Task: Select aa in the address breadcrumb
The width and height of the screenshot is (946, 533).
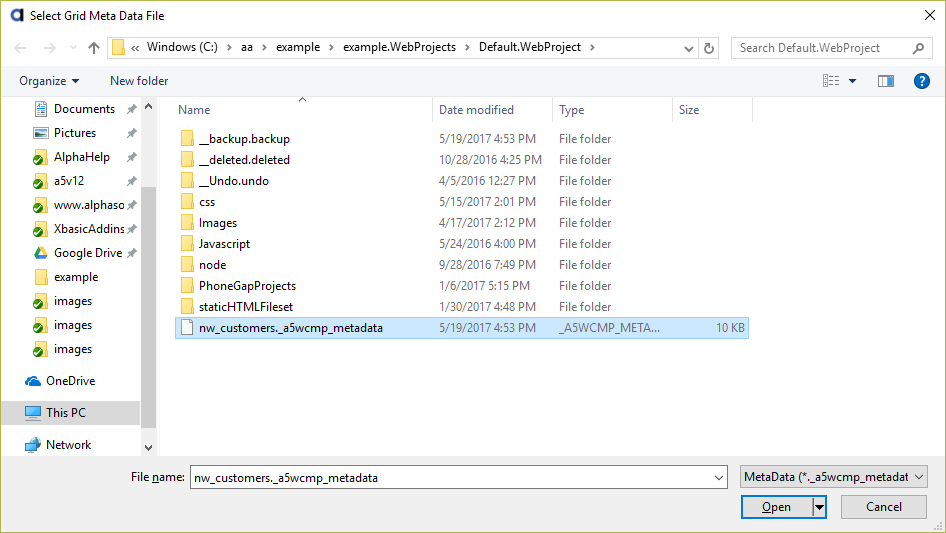Action: point(247,47)
